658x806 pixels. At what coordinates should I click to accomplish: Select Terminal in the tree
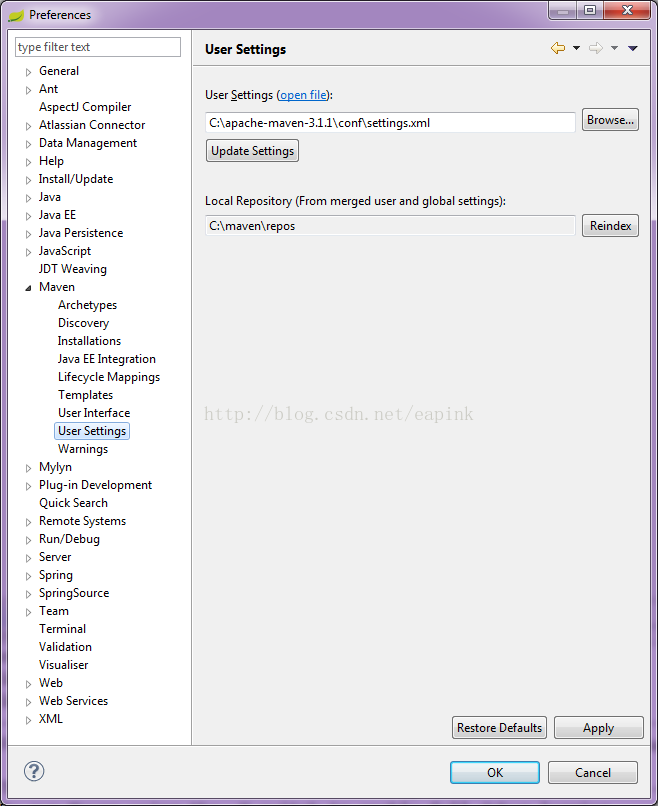[x=63, y=629]
